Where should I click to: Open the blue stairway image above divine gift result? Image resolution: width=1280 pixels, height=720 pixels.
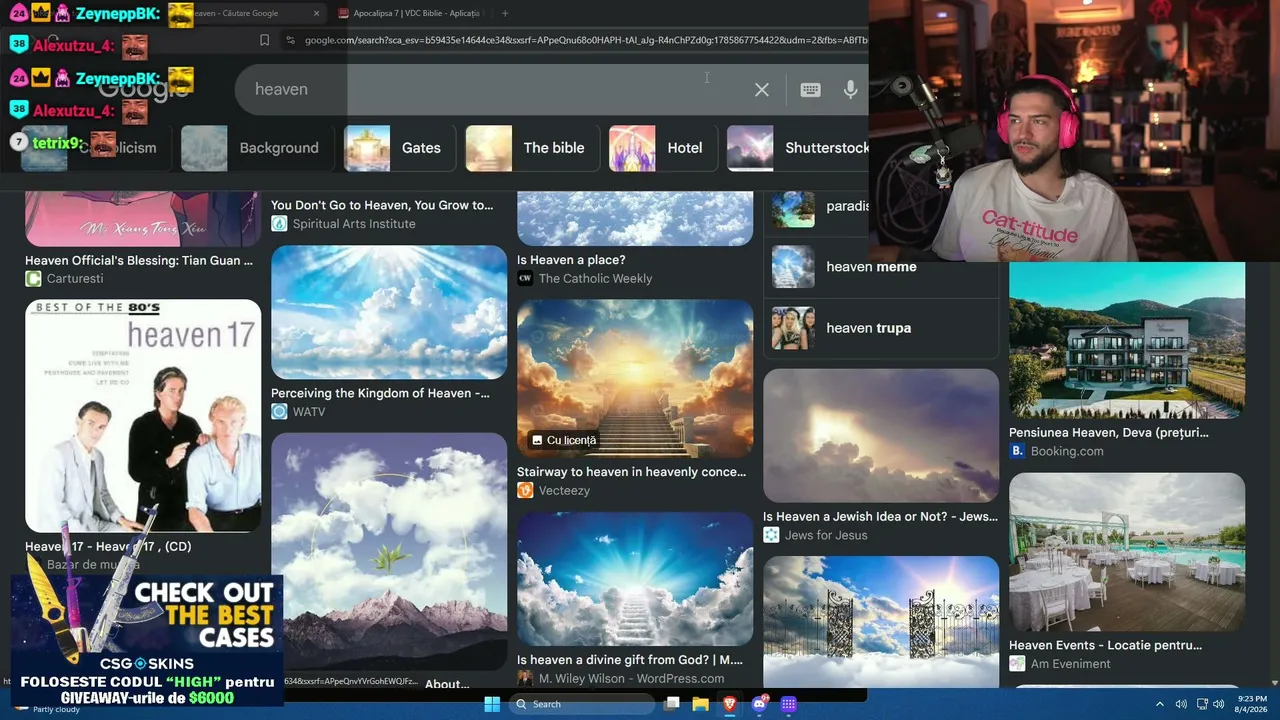coord(635,579)
